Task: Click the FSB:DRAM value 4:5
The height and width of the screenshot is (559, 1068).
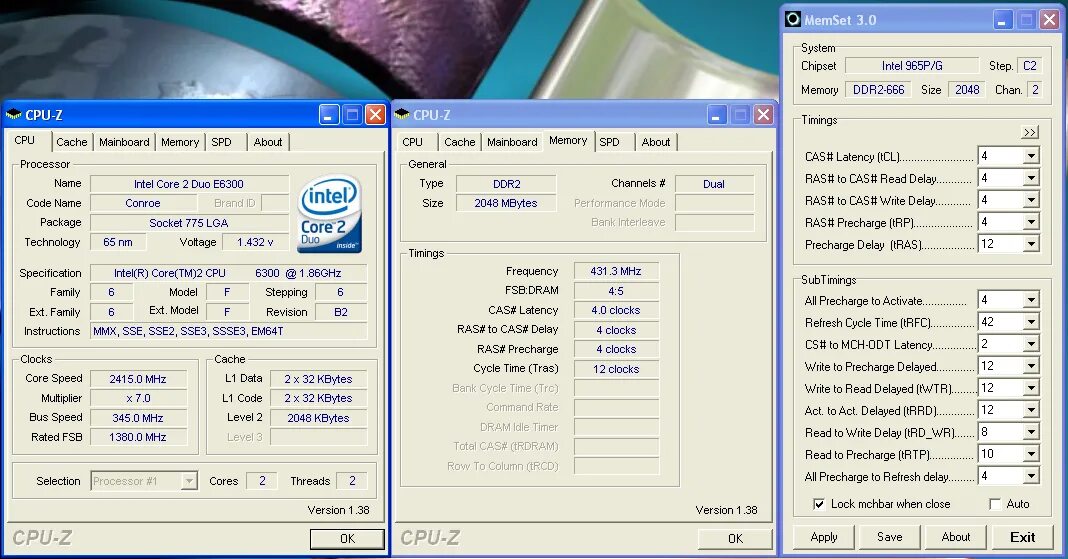Action: [616, 291]
